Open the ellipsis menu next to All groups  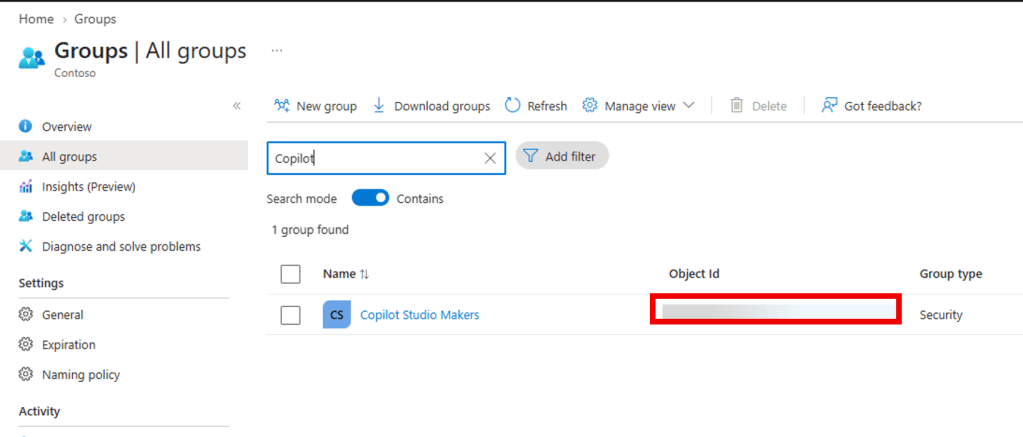click(277, 50)
